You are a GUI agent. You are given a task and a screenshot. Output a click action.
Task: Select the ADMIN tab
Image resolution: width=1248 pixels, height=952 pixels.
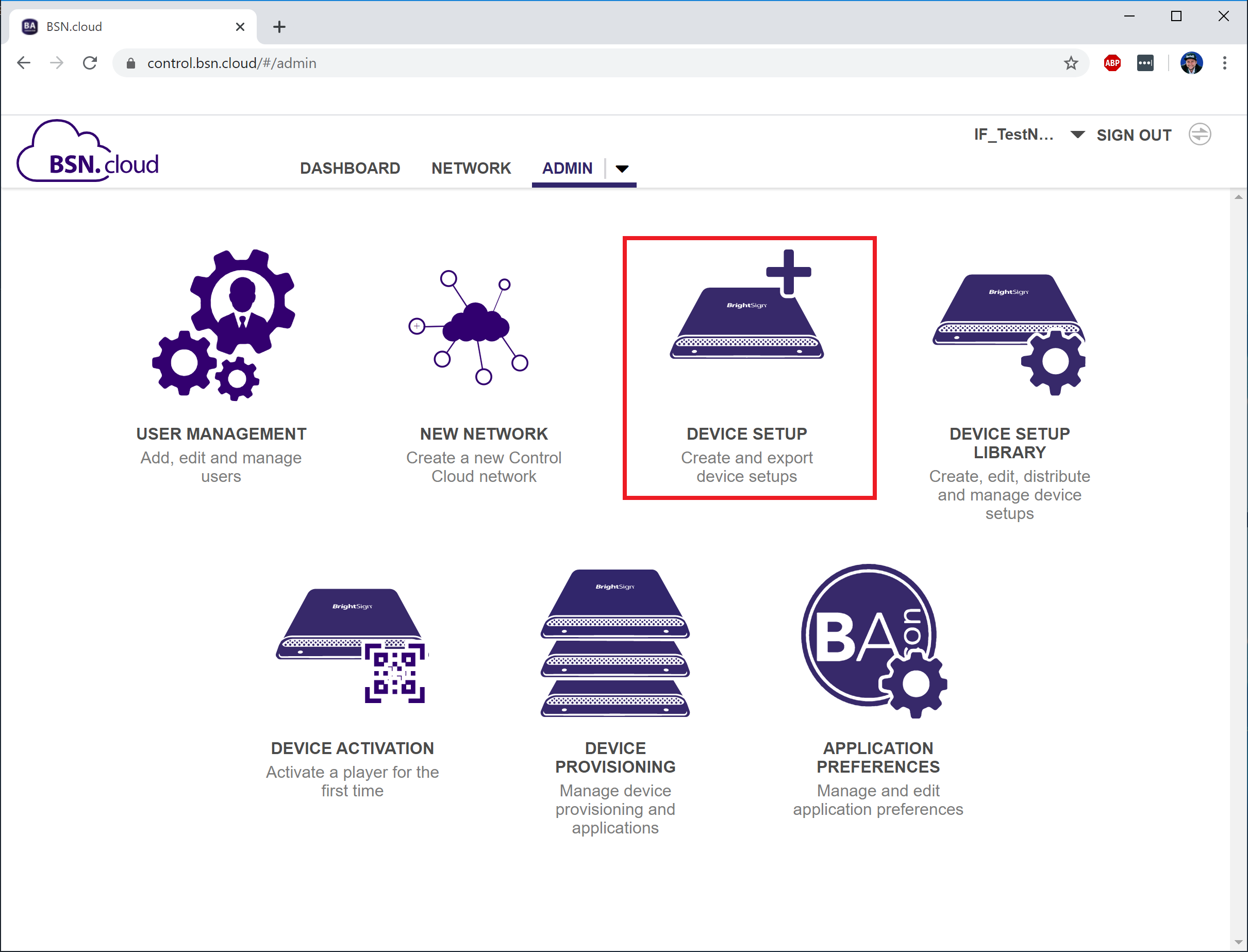tap(568, 169)
